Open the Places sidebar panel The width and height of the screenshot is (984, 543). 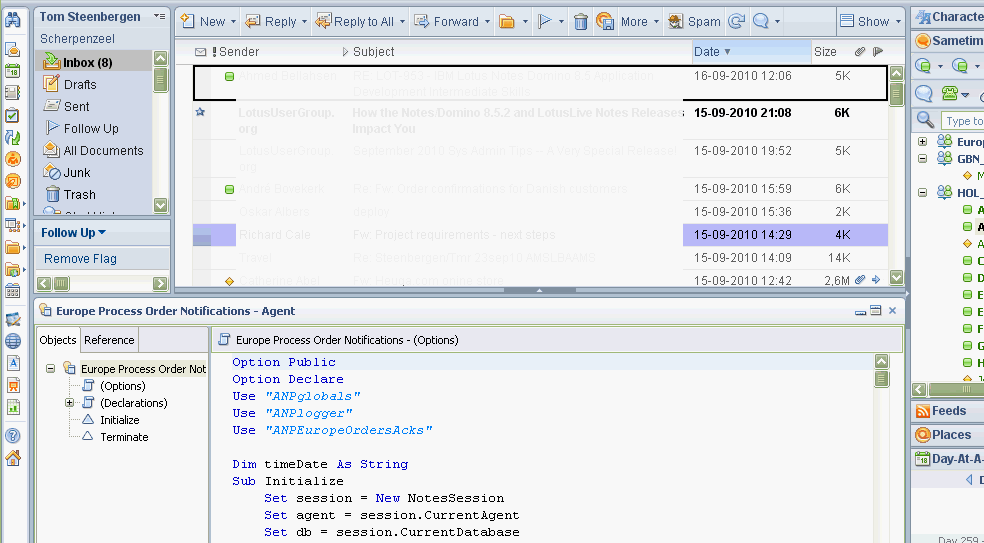948,435
